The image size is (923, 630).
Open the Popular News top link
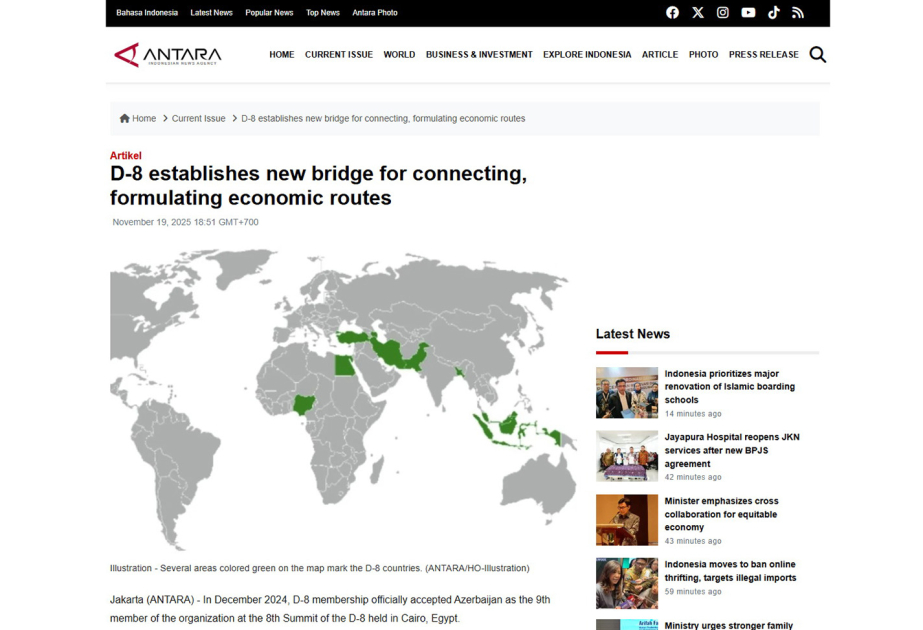pyautogui.click(x=269, y=12)
